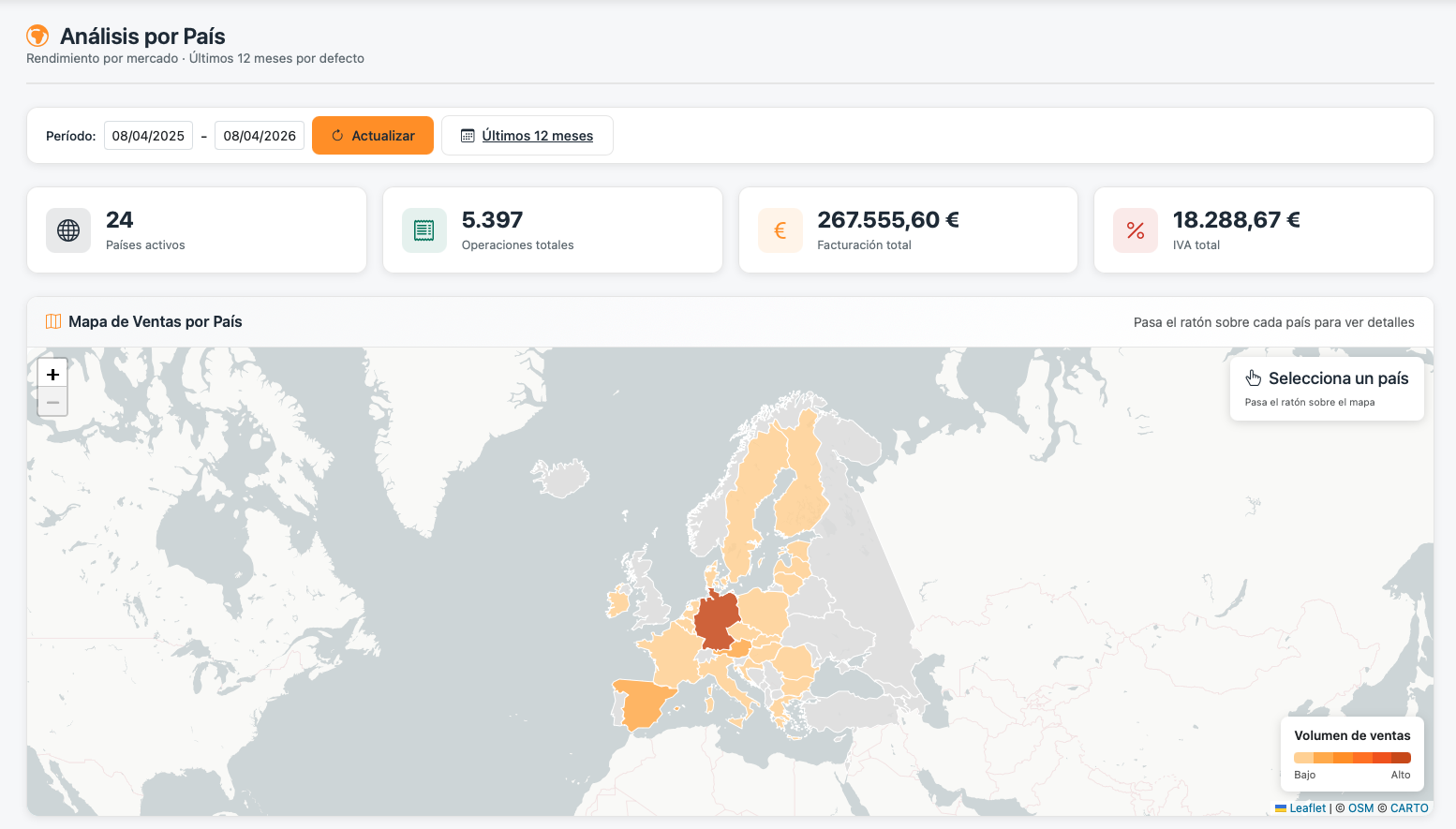Click the pointer hand icon in Selecciona un país
Viewport: 1456px width, 829px height.
(1254, 378)
